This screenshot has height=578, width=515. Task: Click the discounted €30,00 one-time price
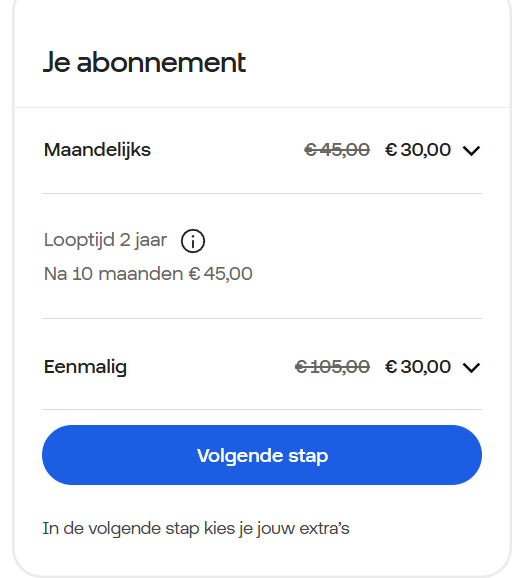(418, 367)
